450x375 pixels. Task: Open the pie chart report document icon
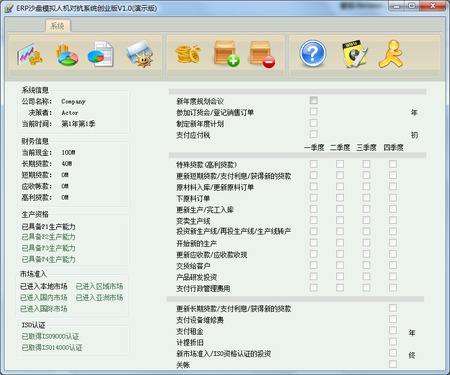[101, 54]
